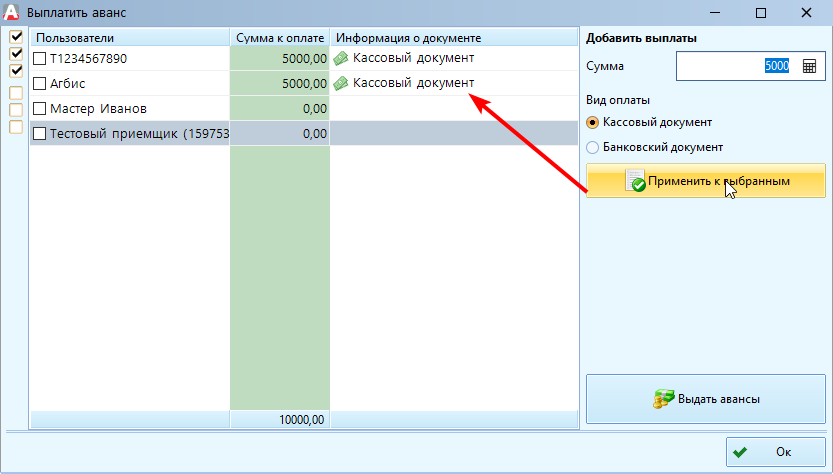The width and height of the screenshot is (833, 474).
Task: Choose Банковский документ as payment type
Action: pos(593,147)
